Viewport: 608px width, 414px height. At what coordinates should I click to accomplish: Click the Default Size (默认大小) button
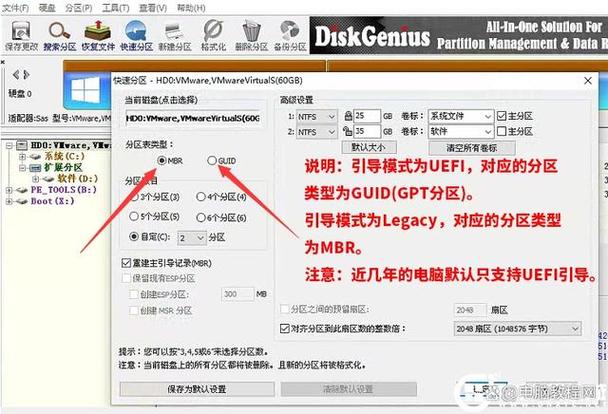pyautogui.click(x=369, y=148)
